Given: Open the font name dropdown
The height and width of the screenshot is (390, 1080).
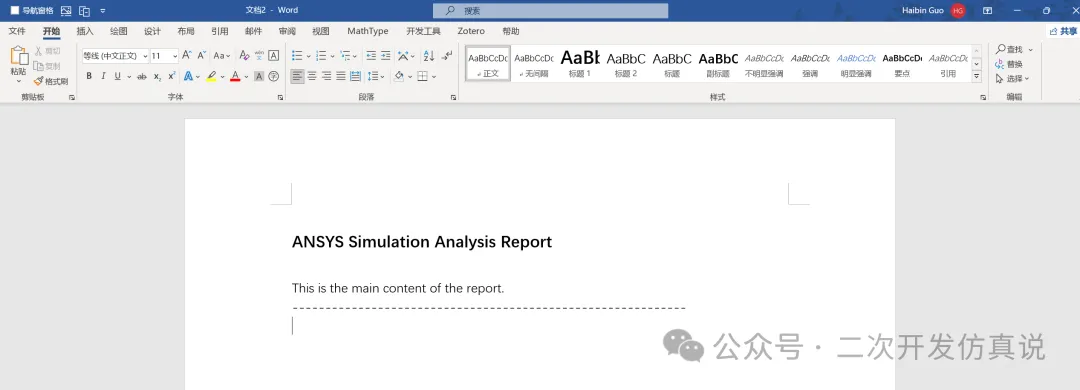Looking at the screenshot, I should (145, 56).
